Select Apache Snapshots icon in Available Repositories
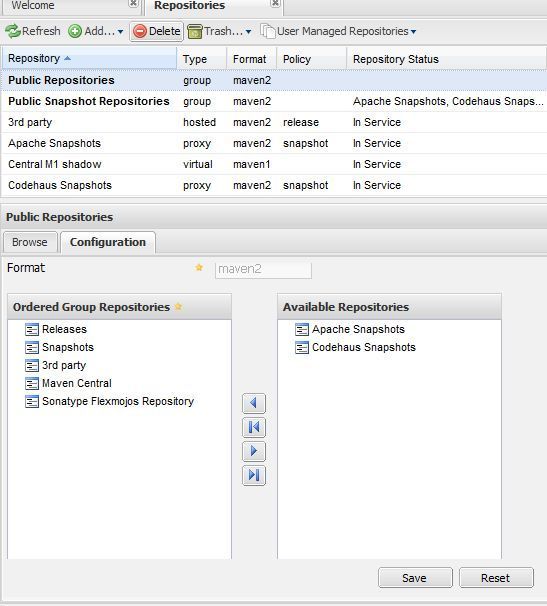547x606 pixels. pyautogui.click(x=302, y=330)
